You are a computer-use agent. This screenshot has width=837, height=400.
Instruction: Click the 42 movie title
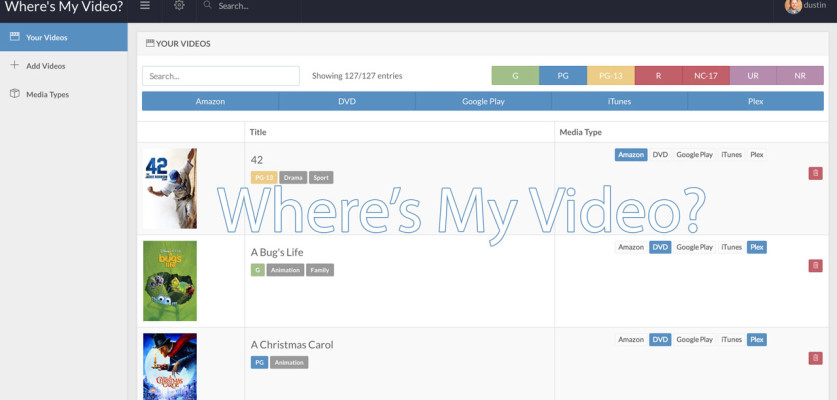[x=257, y=160]
